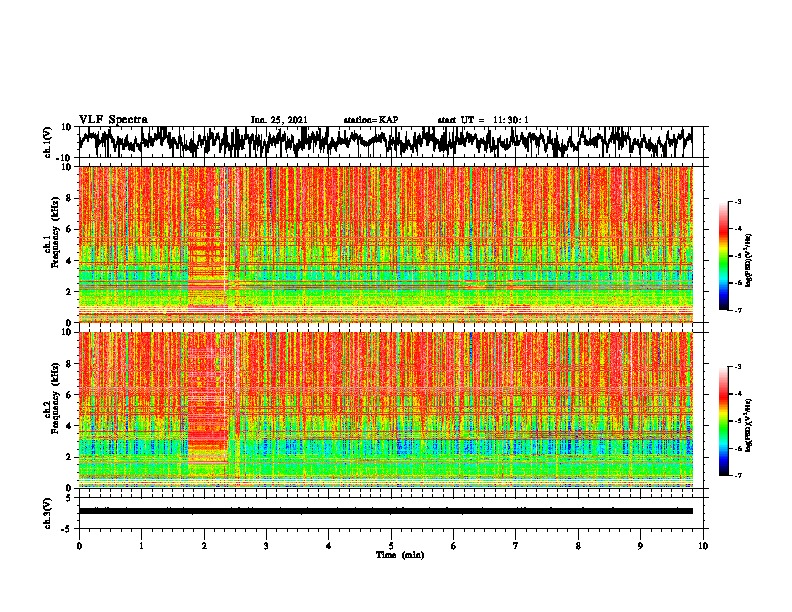Click the "-3" label on ch.2 color scale
Viewport: 792px width, 612px height.
tap(737, 367)
